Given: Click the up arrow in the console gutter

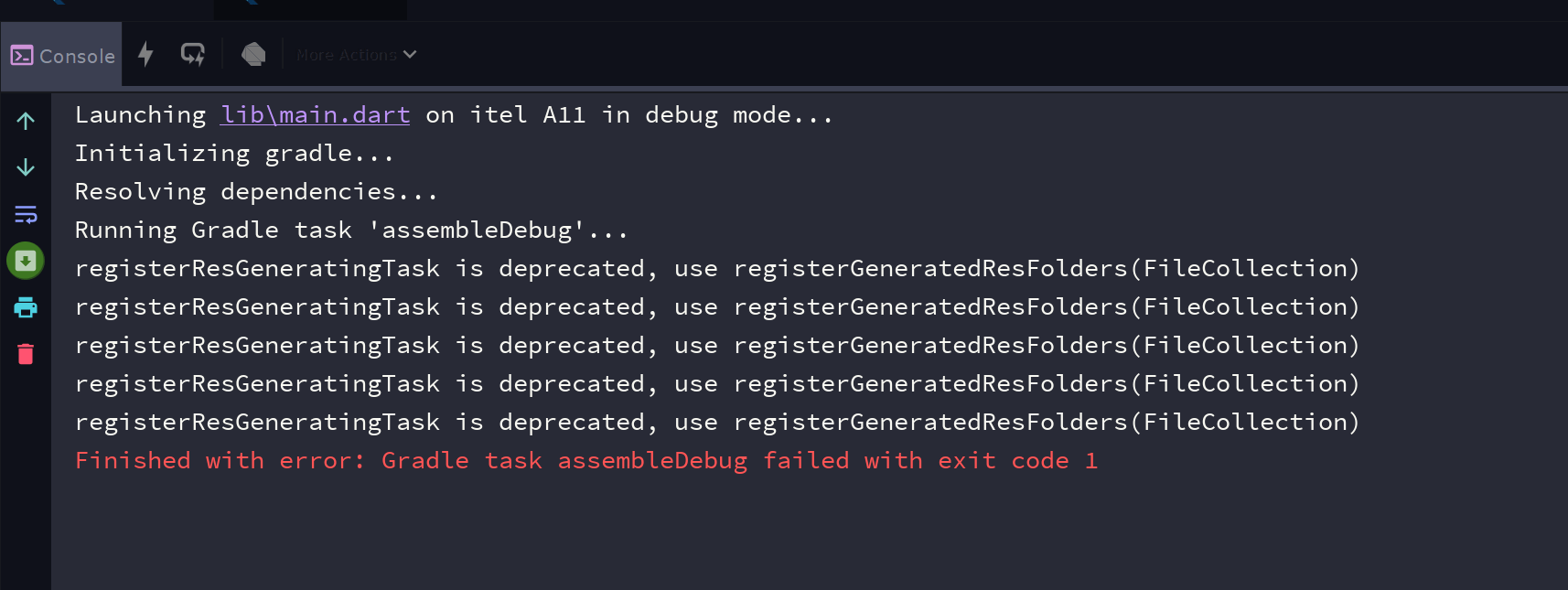Looking at the screenshot, I should click(x=26, y=120).
